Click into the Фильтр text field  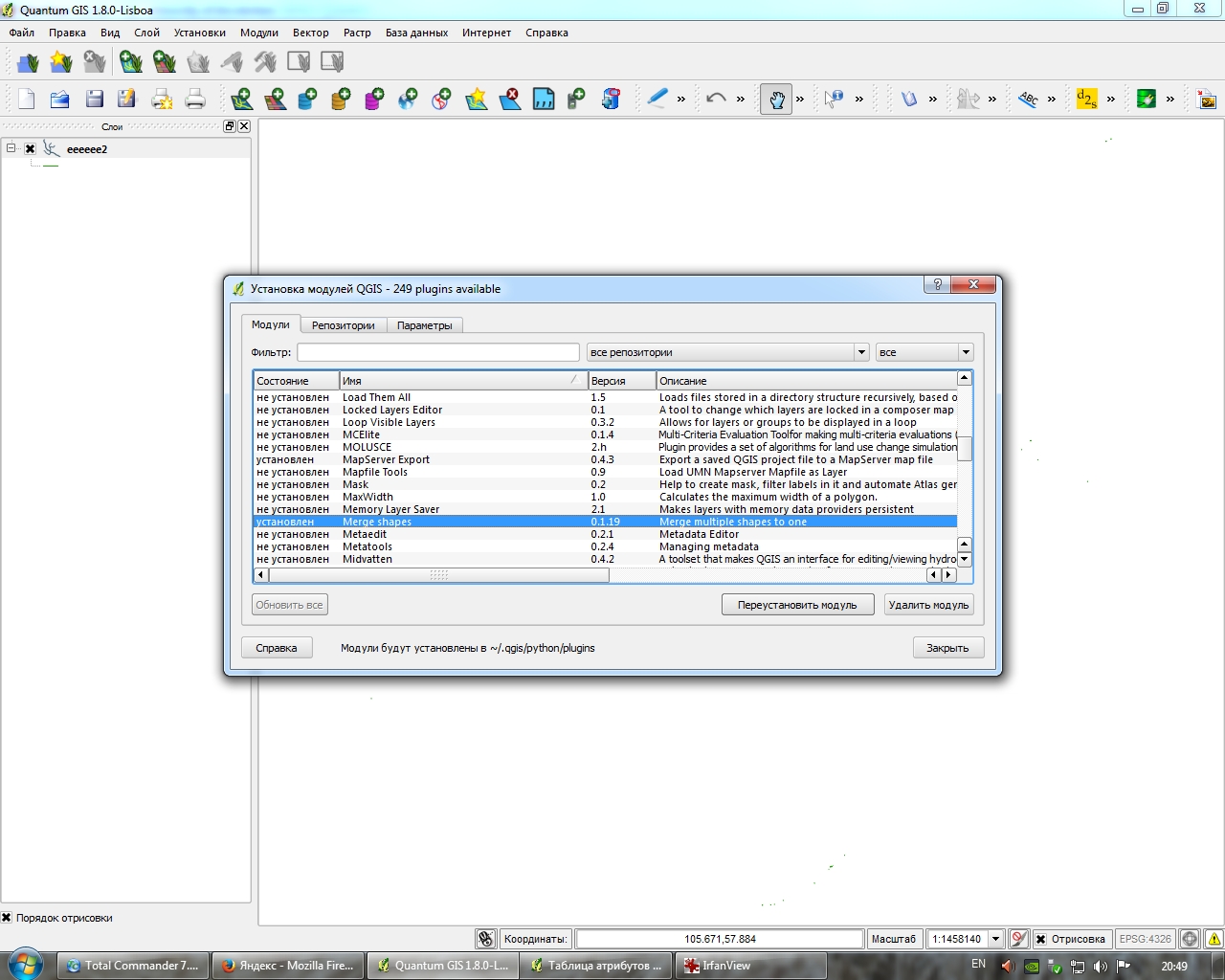pyautogui.click(x=437, y=352)
